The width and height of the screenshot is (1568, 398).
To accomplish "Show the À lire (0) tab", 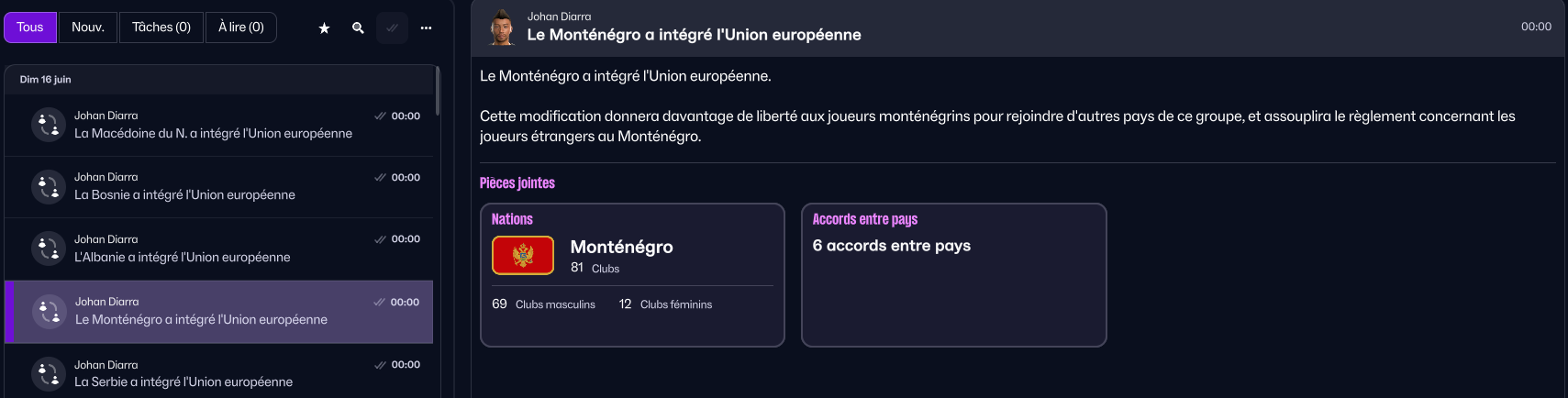I will (x=240, y=28).
